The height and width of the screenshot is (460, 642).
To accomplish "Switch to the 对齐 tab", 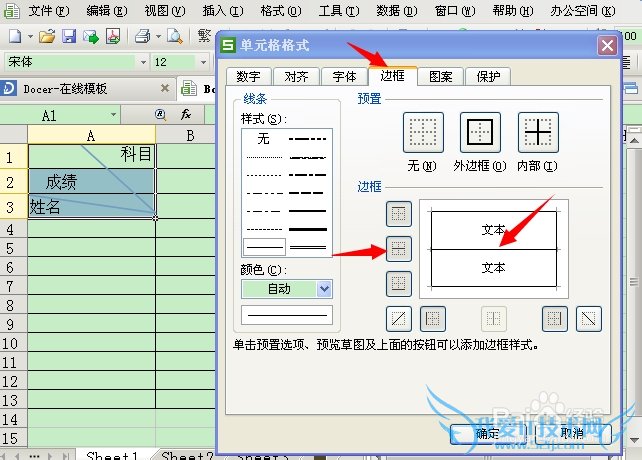I will 296,76.
